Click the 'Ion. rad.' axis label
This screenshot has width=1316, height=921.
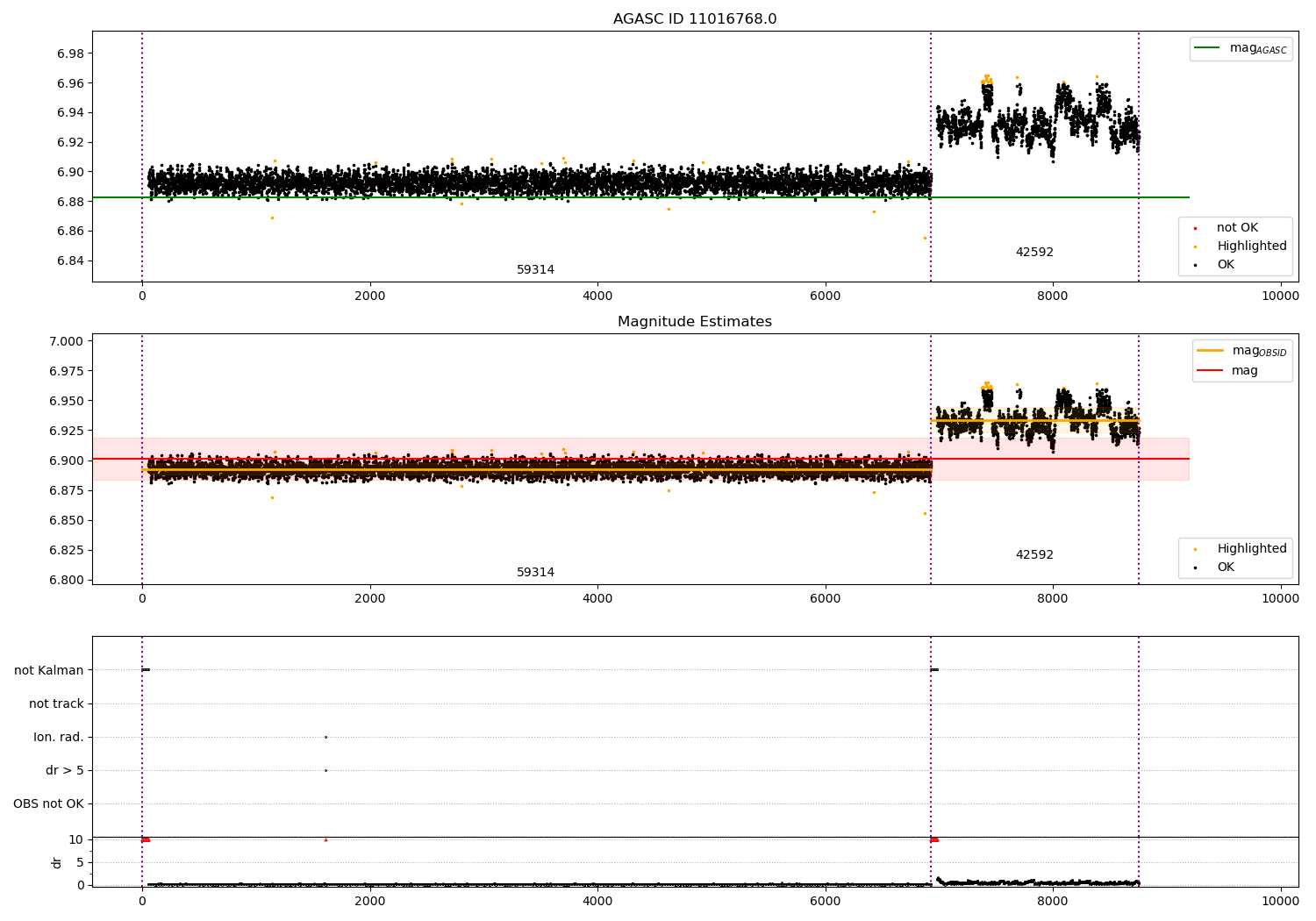59,738
